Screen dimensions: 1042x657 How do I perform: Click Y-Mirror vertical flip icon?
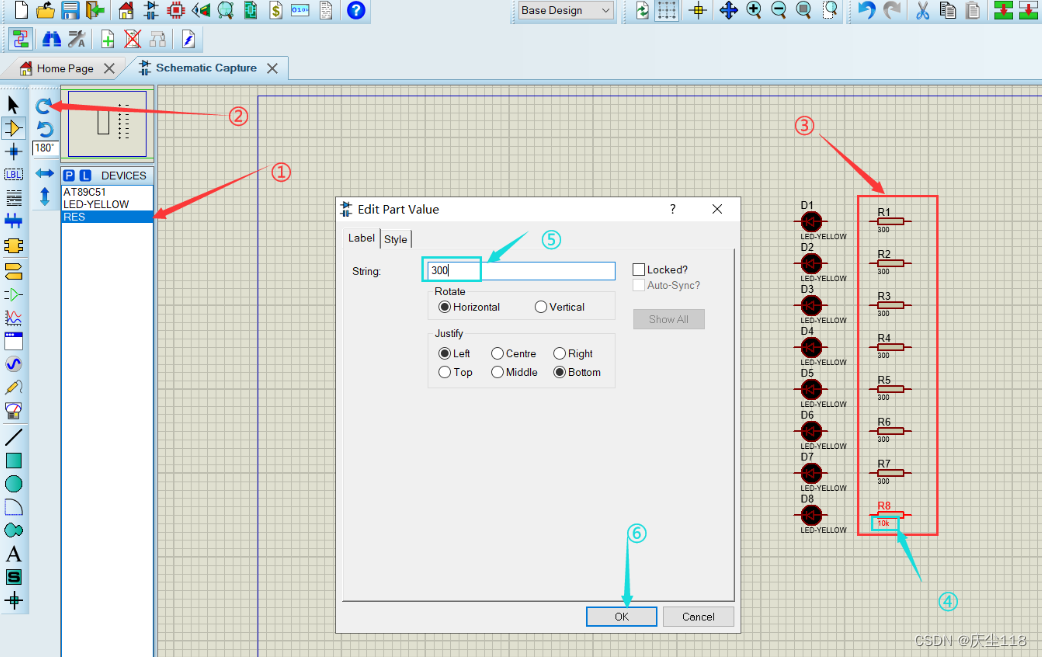(x=45, y=197)
